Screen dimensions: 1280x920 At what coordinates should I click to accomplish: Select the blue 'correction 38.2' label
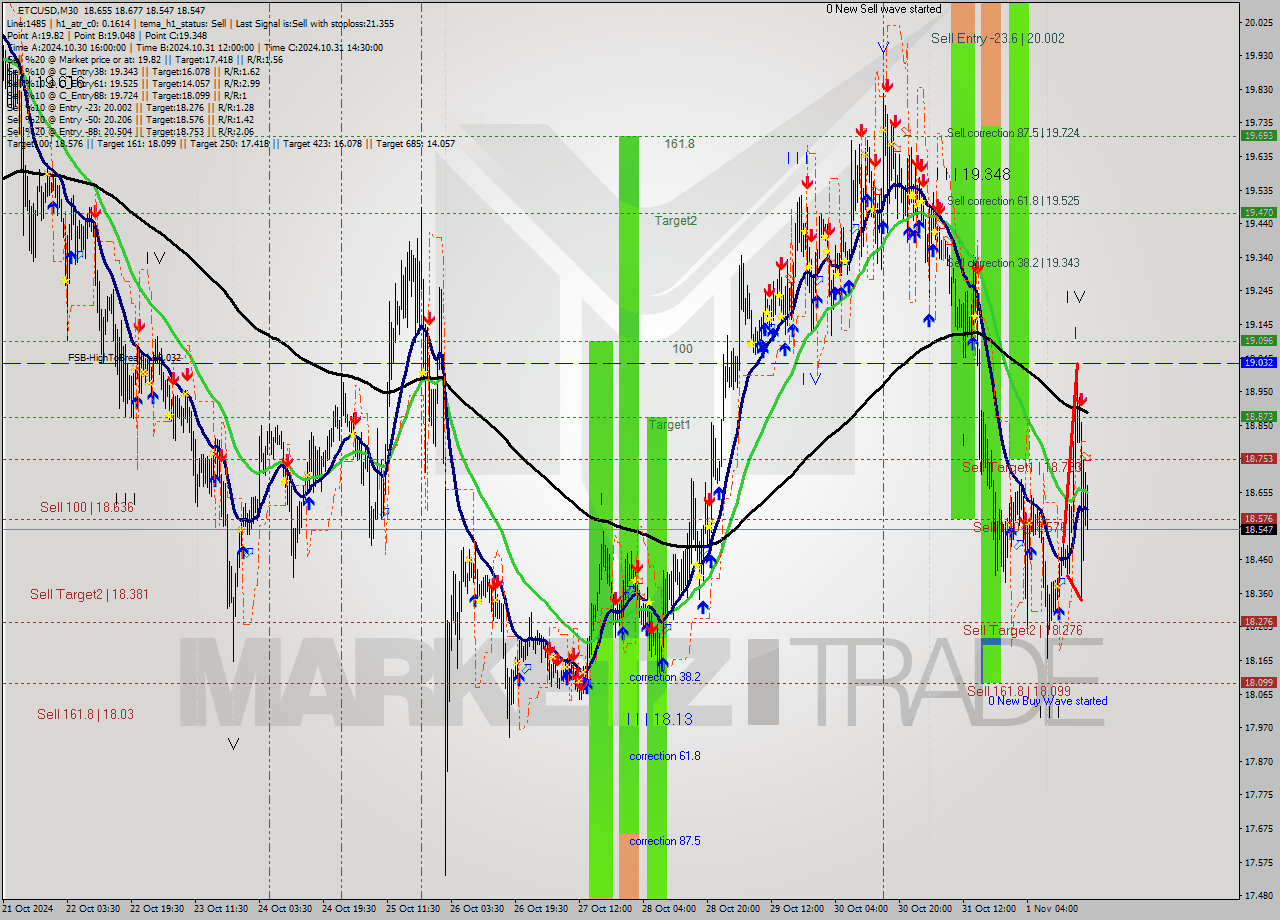pos(664,677)
